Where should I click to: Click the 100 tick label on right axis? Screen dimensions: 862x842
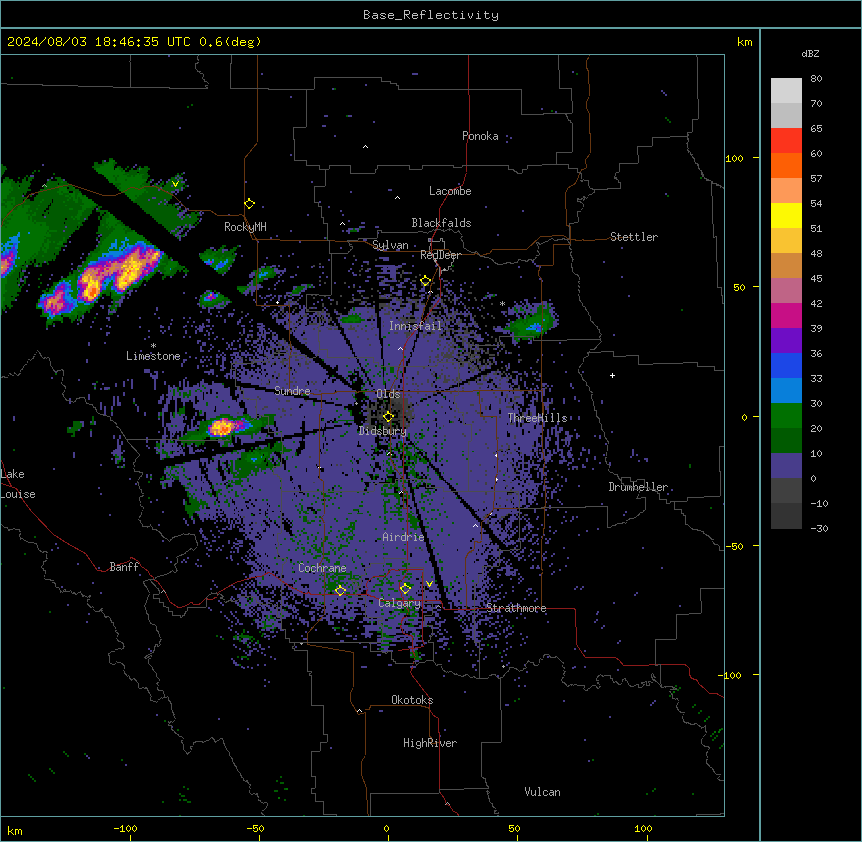[x=734, y=158]
